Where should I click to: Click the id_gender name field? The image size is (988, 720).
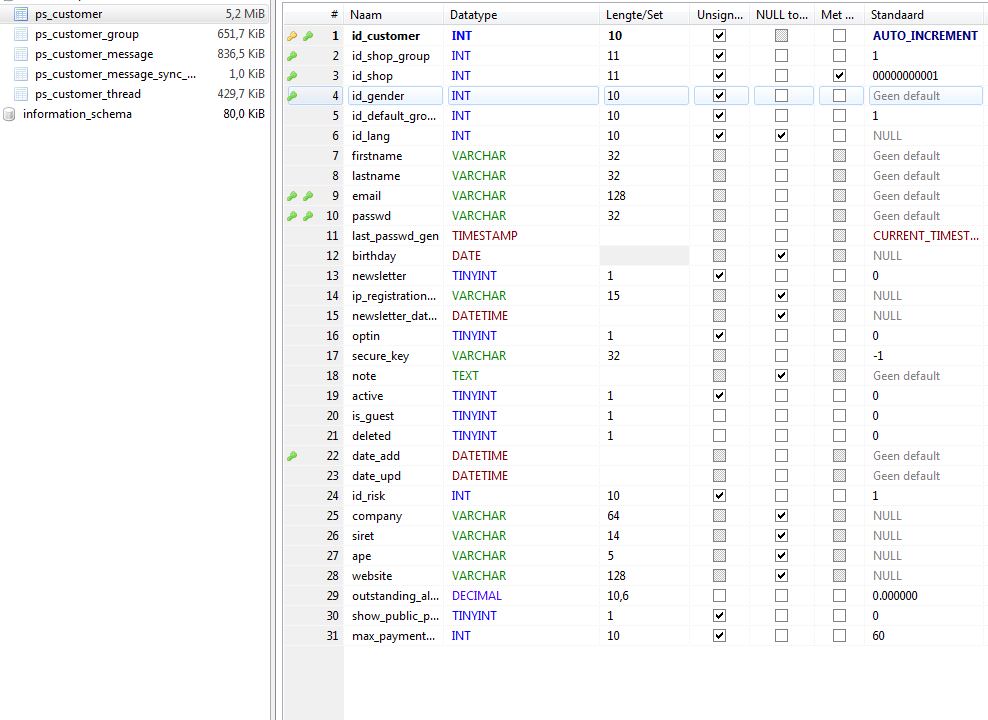pyautogui.click(x=395, y=96)
